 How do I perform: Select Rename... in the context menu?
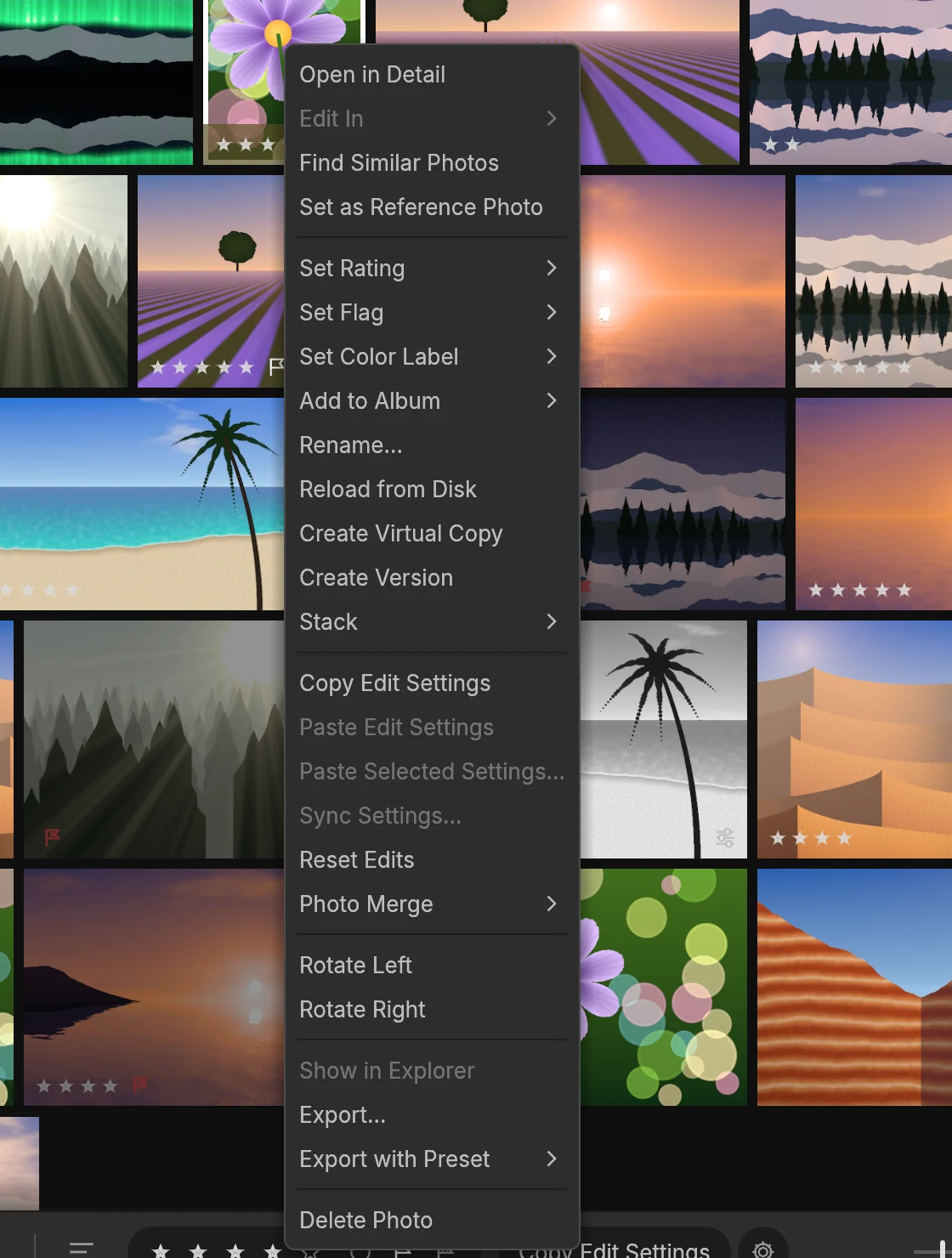tap(433, 445)
